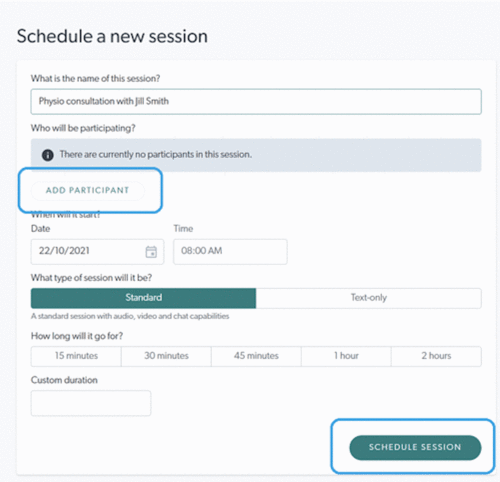Pick the 45 minutes duration option
Viewport: 500px width, 482px height.
[x=256, y=356]
